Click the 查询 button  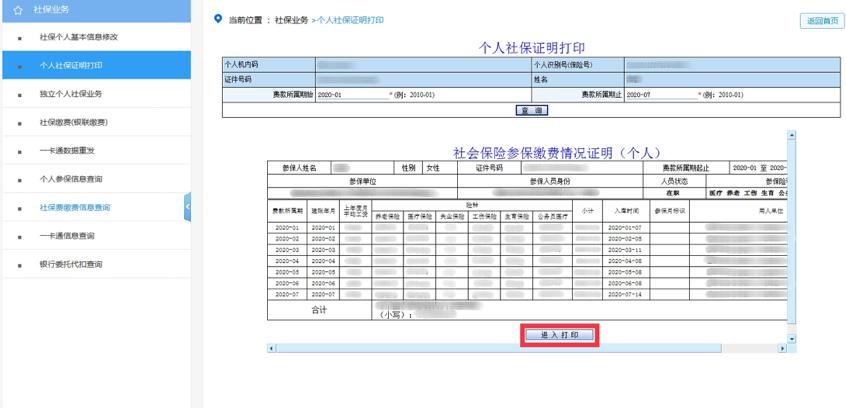point(531,110)
